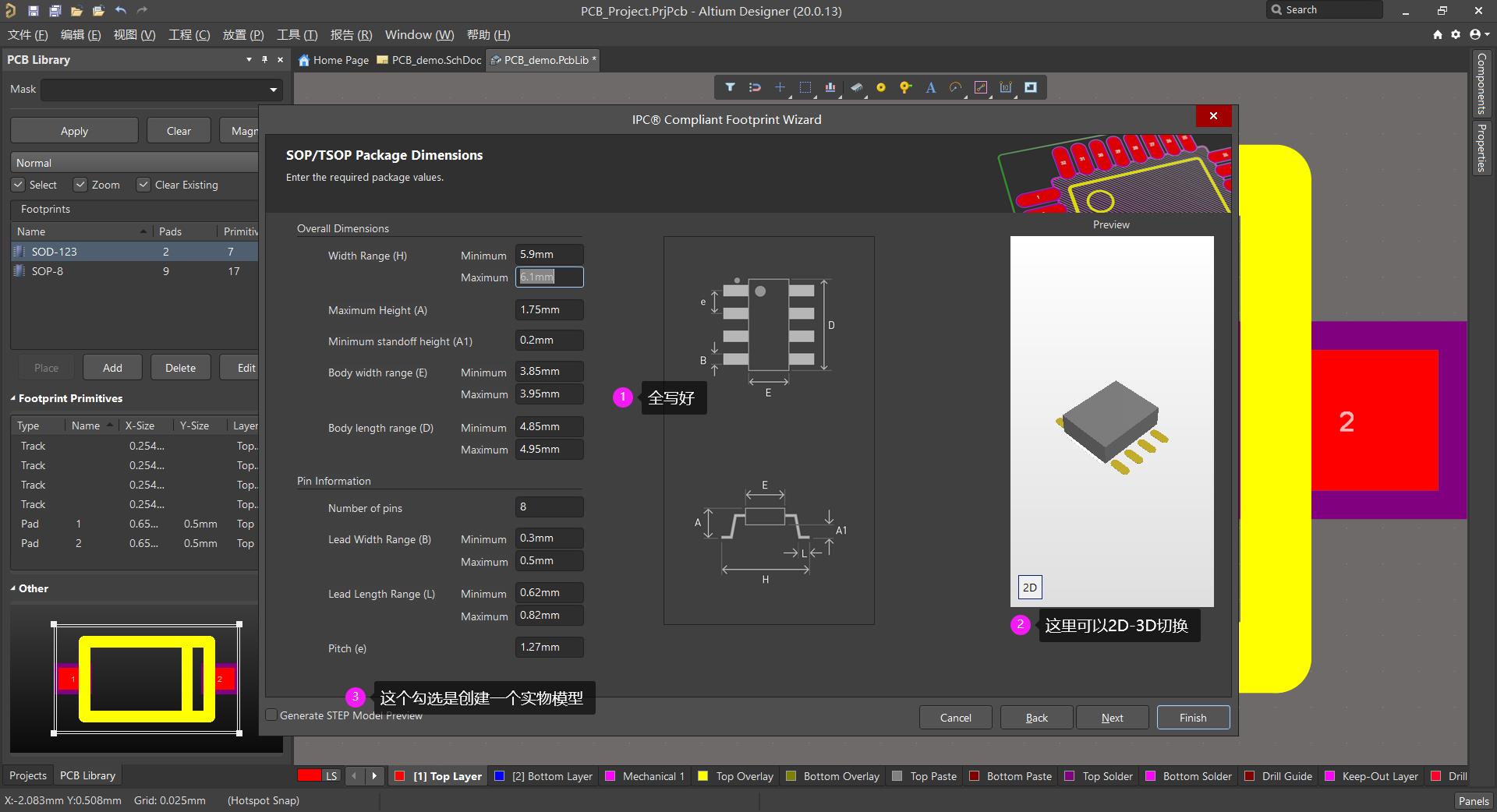This screenshot has width=1497, height=812.
Task: Click the Undo arrow icon
Action: coord(121,11)
